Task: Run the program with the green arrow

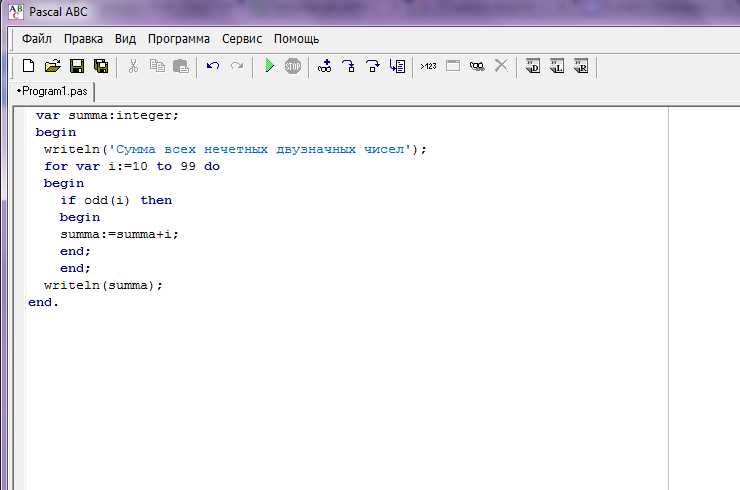Action: click(269, 66)
